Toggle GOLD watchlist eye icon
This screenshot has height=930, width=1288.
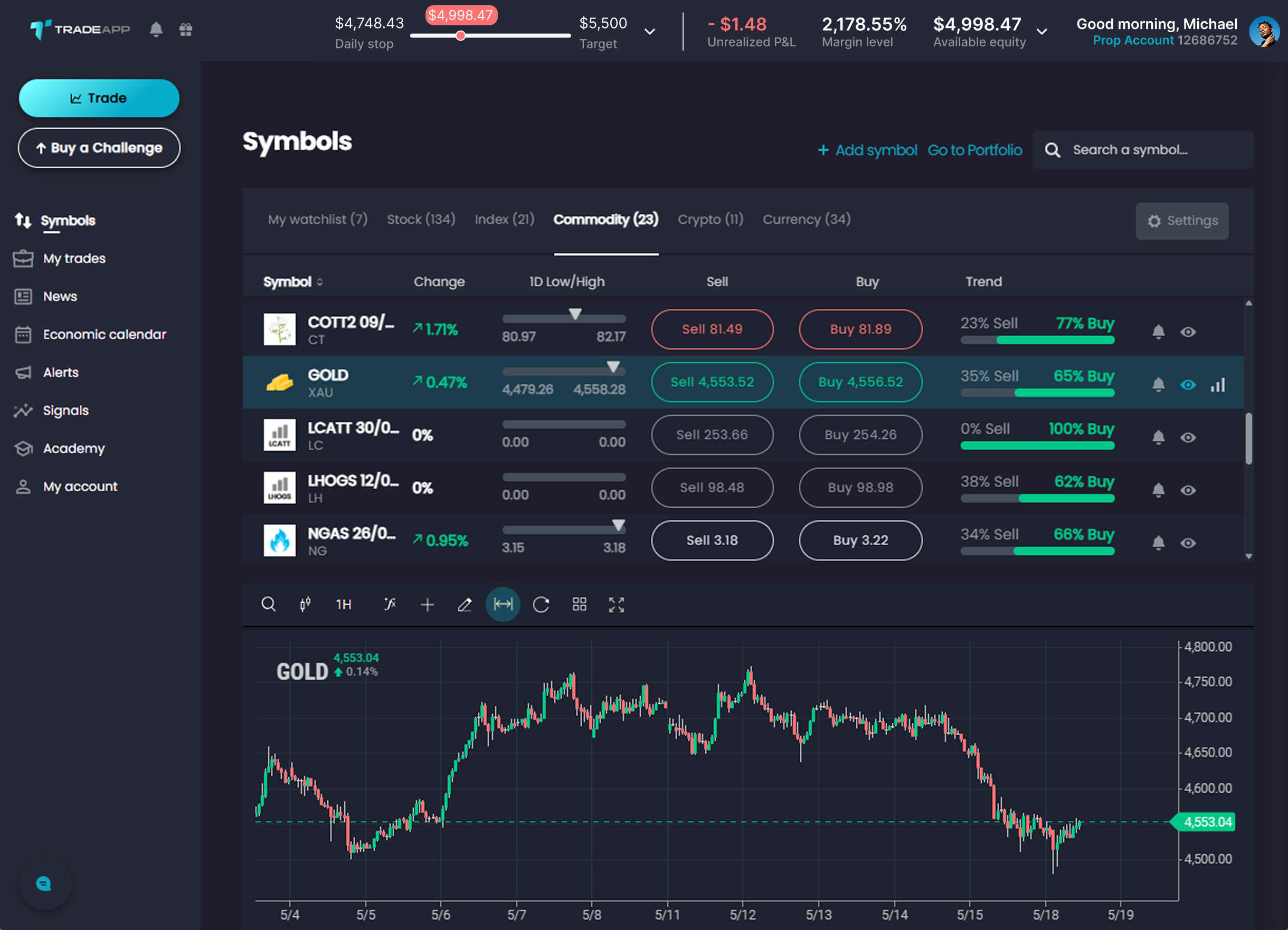pyautogui.click(x=1188, y=385)
